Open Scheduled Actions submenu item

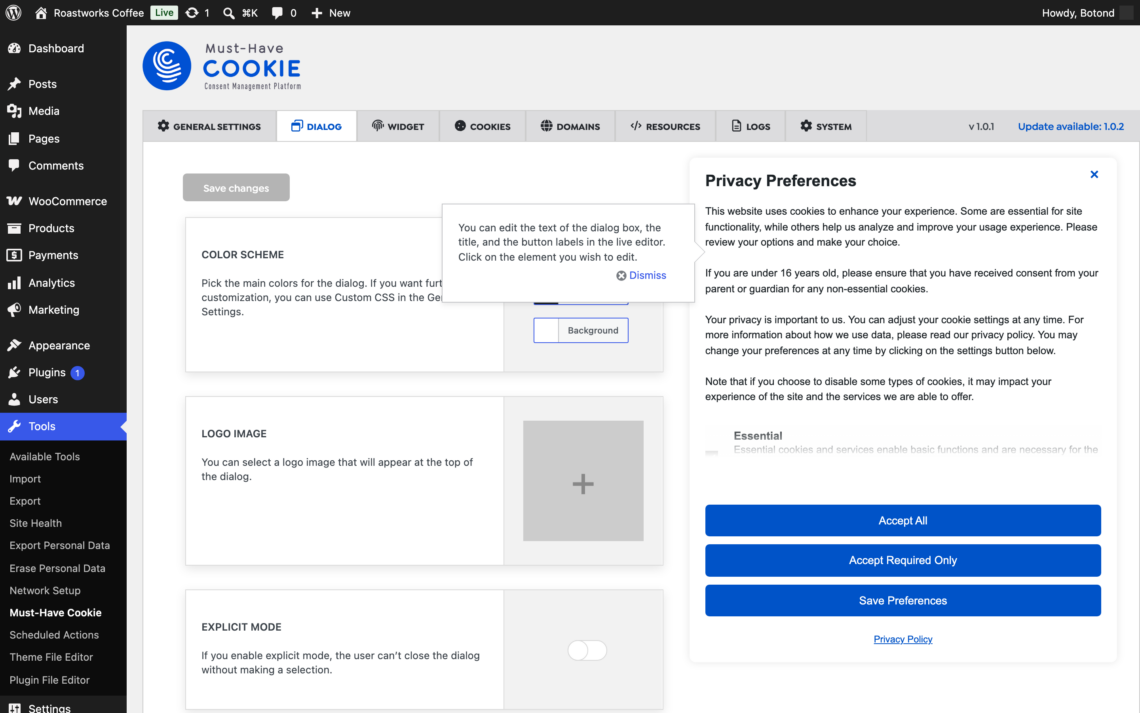click(x=54, y=635)
